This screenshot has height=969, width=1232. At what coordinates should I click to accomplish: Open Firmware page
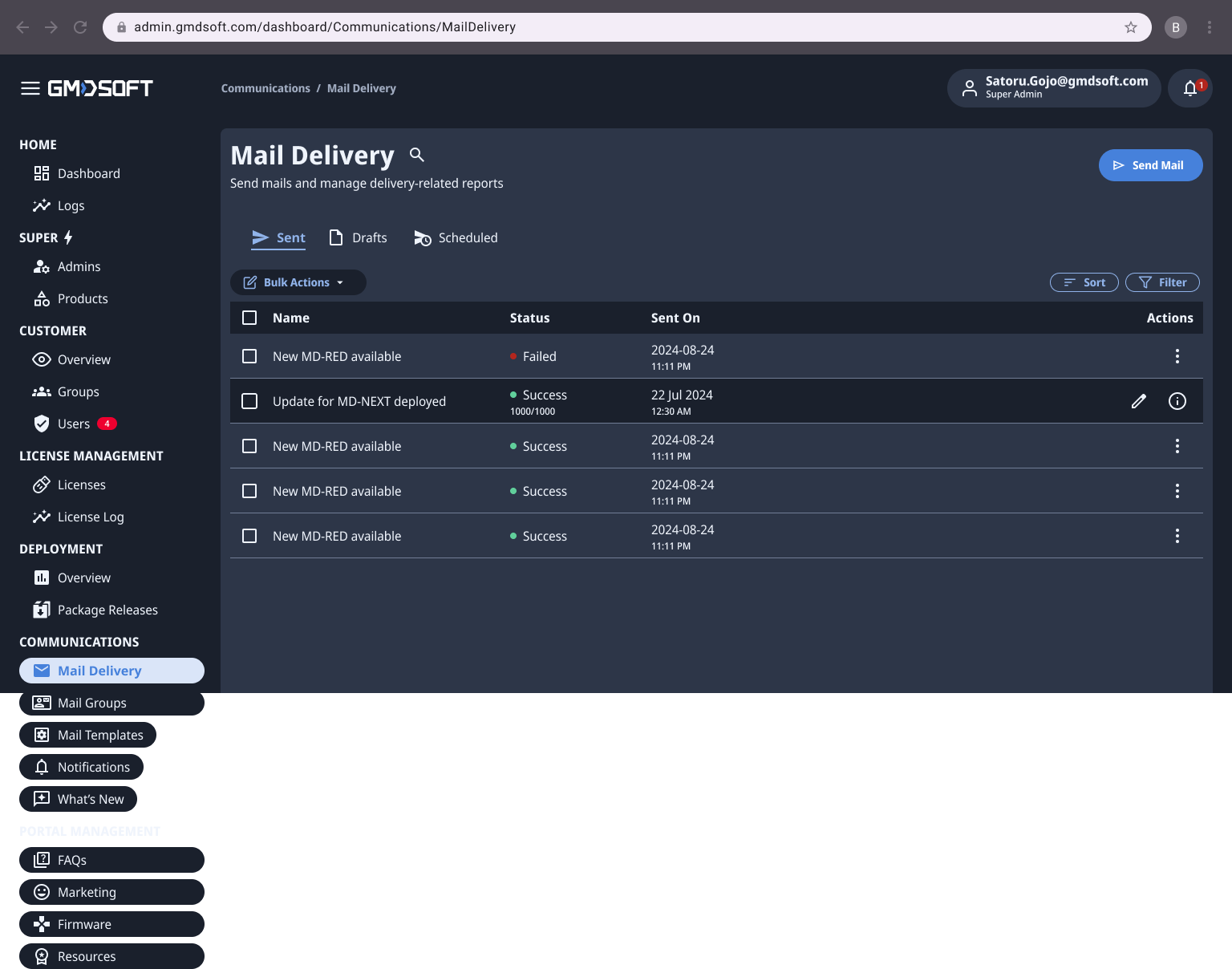pyautogui.click(x=111, y=924)
